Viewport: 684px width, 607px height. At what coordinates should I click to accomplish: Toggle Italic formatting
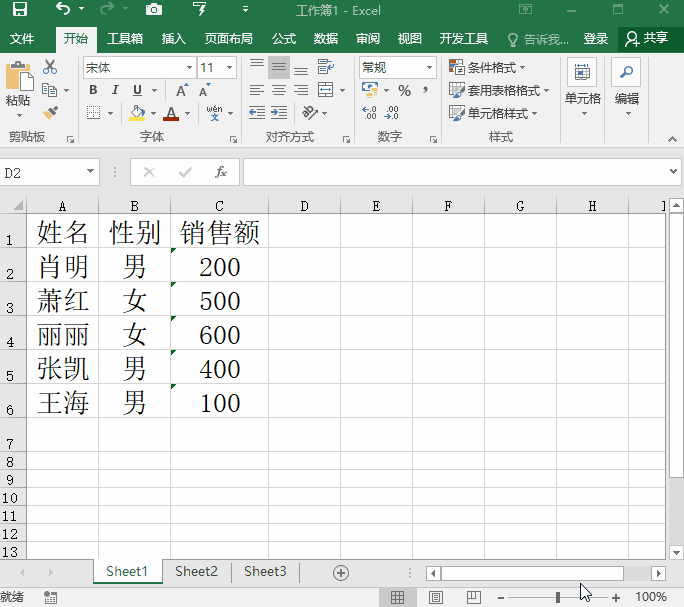point(115,90)
